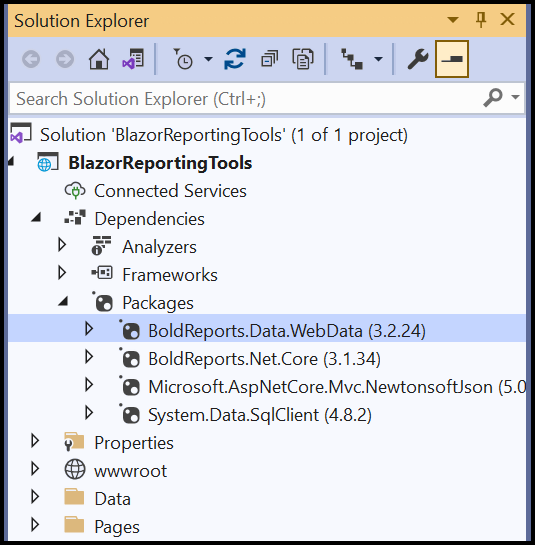Collapse All tree nodes icon

coord(269,59)
